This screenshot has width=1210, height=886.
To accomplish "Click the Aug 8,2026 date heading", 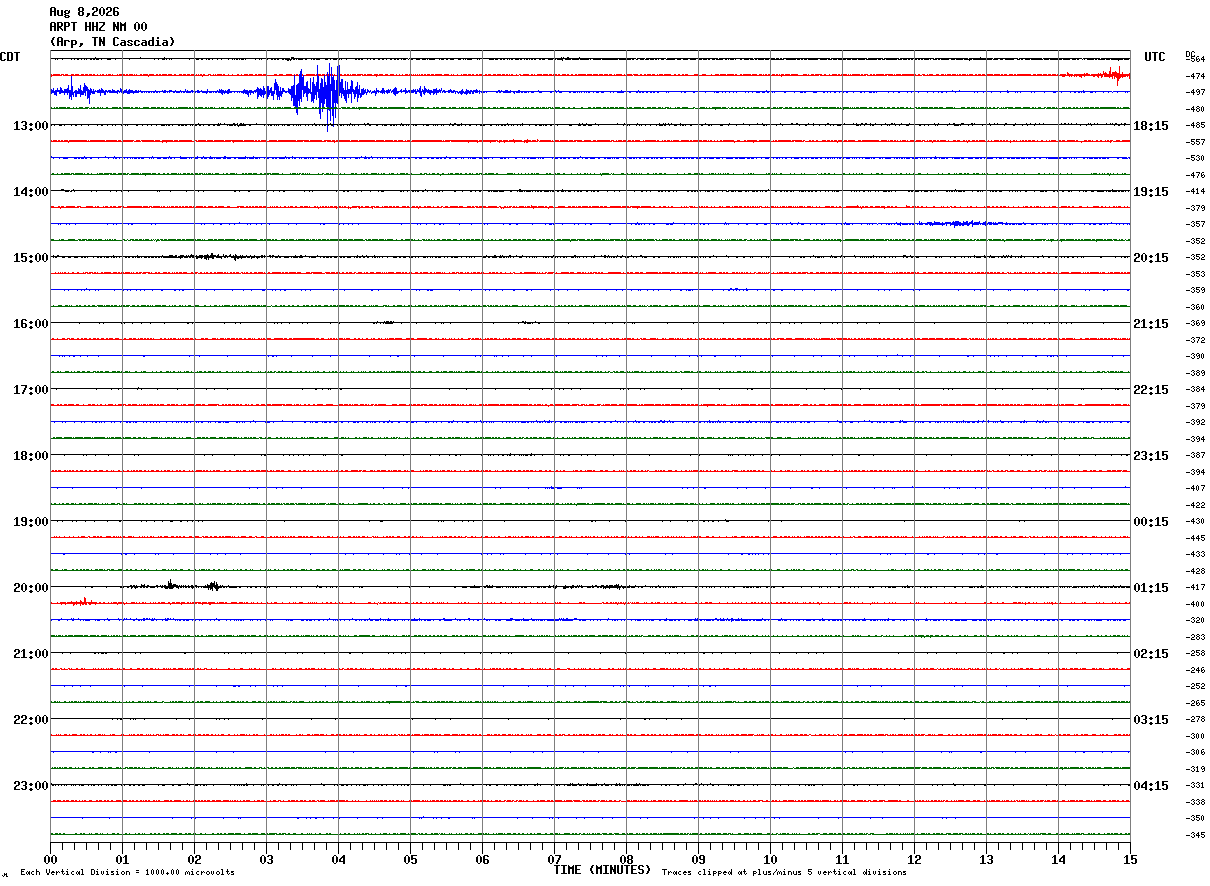I will tap(84, 12).
